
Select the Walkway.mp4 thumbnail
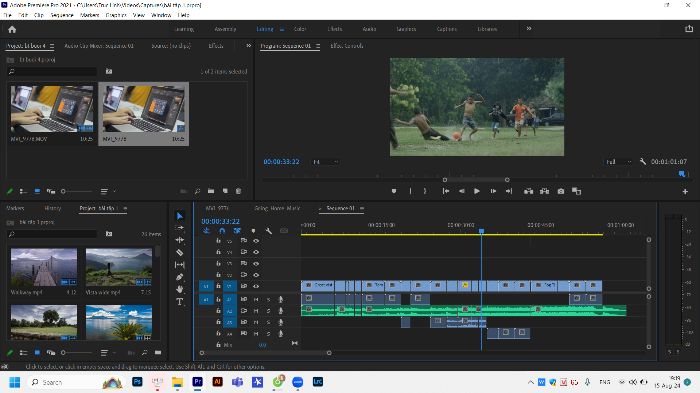pyautogui.click(x=44, y=267)
